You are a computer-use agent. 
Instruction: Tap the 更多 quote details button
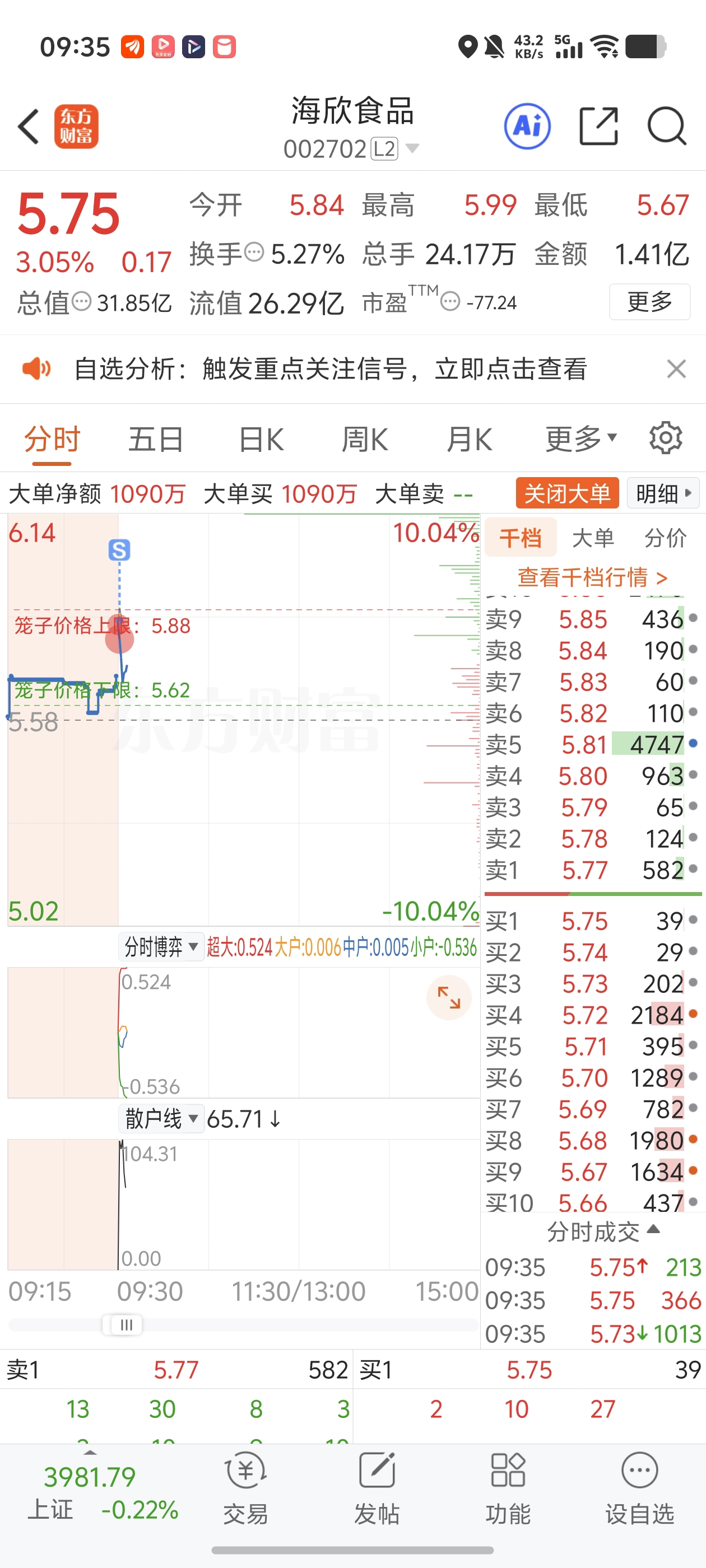pos(650,301)
